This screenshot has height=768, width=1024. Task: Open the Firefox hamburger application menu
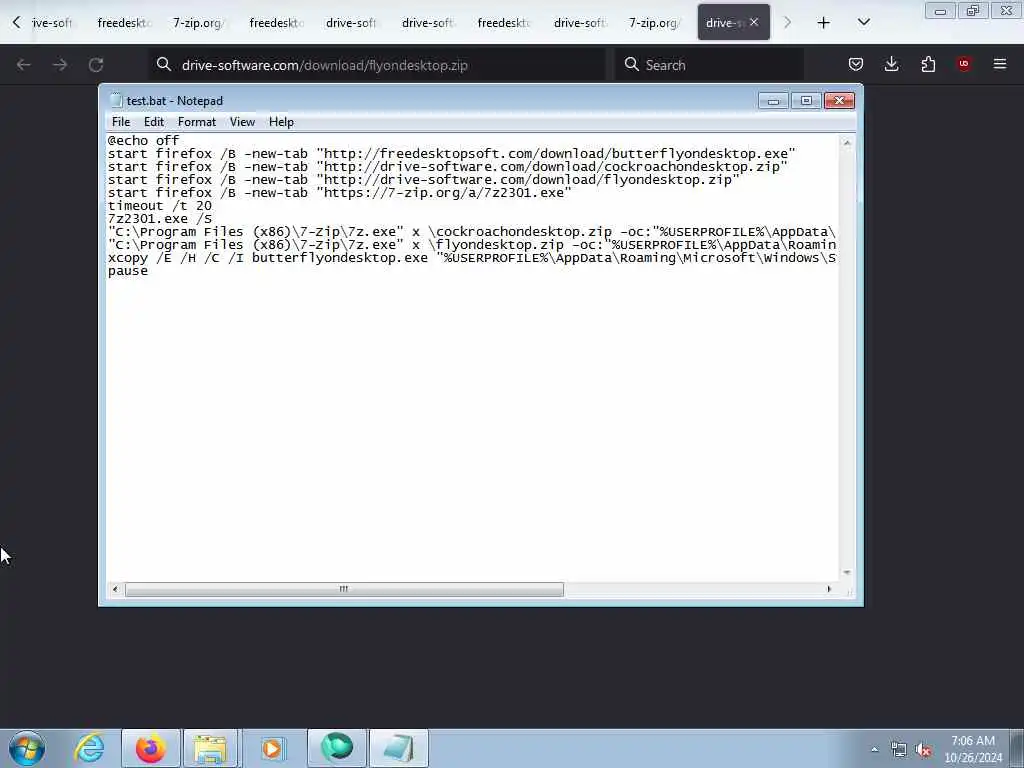[1000, 64]
